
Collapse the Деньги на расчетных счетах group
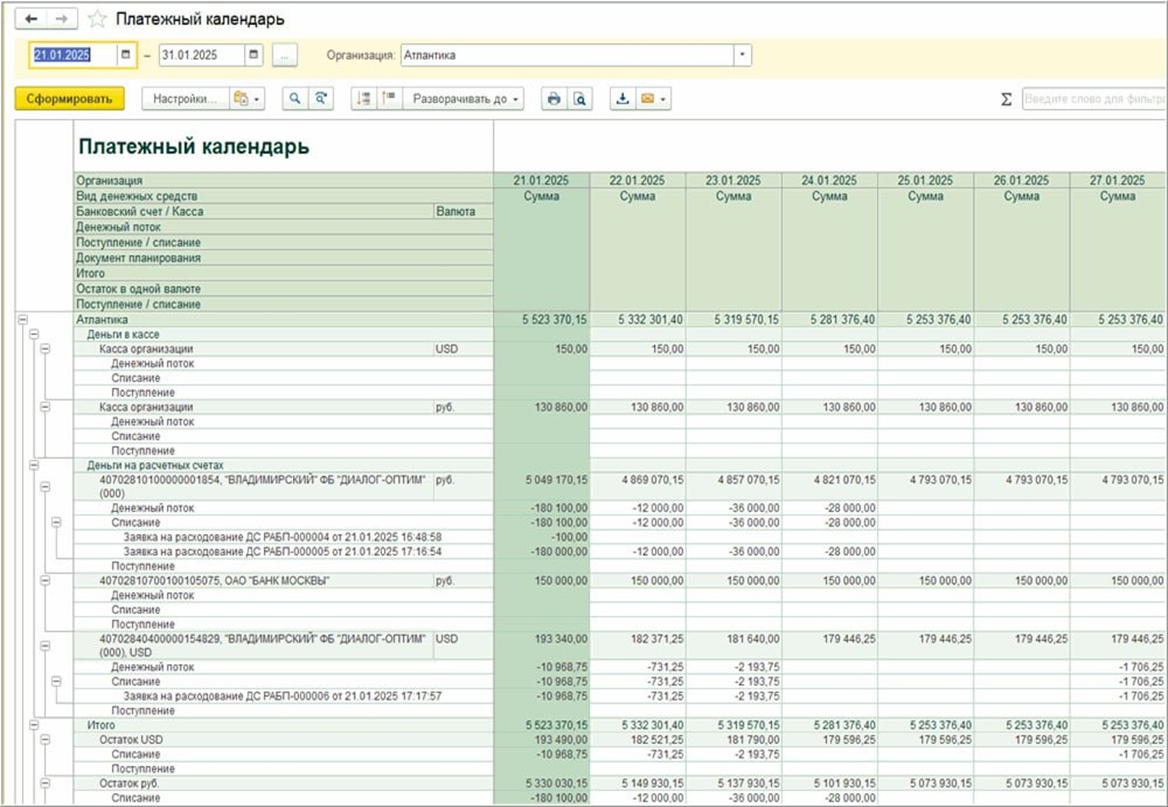[x=34, y=465]
